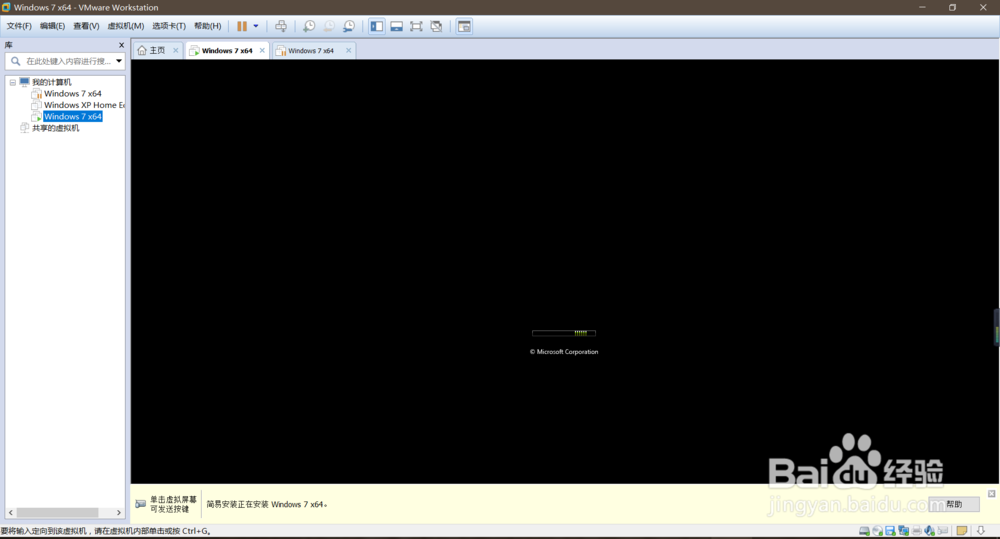Toggle the thumbnail bar view
The image size is (1000, 539).
[x=397, y=26]
